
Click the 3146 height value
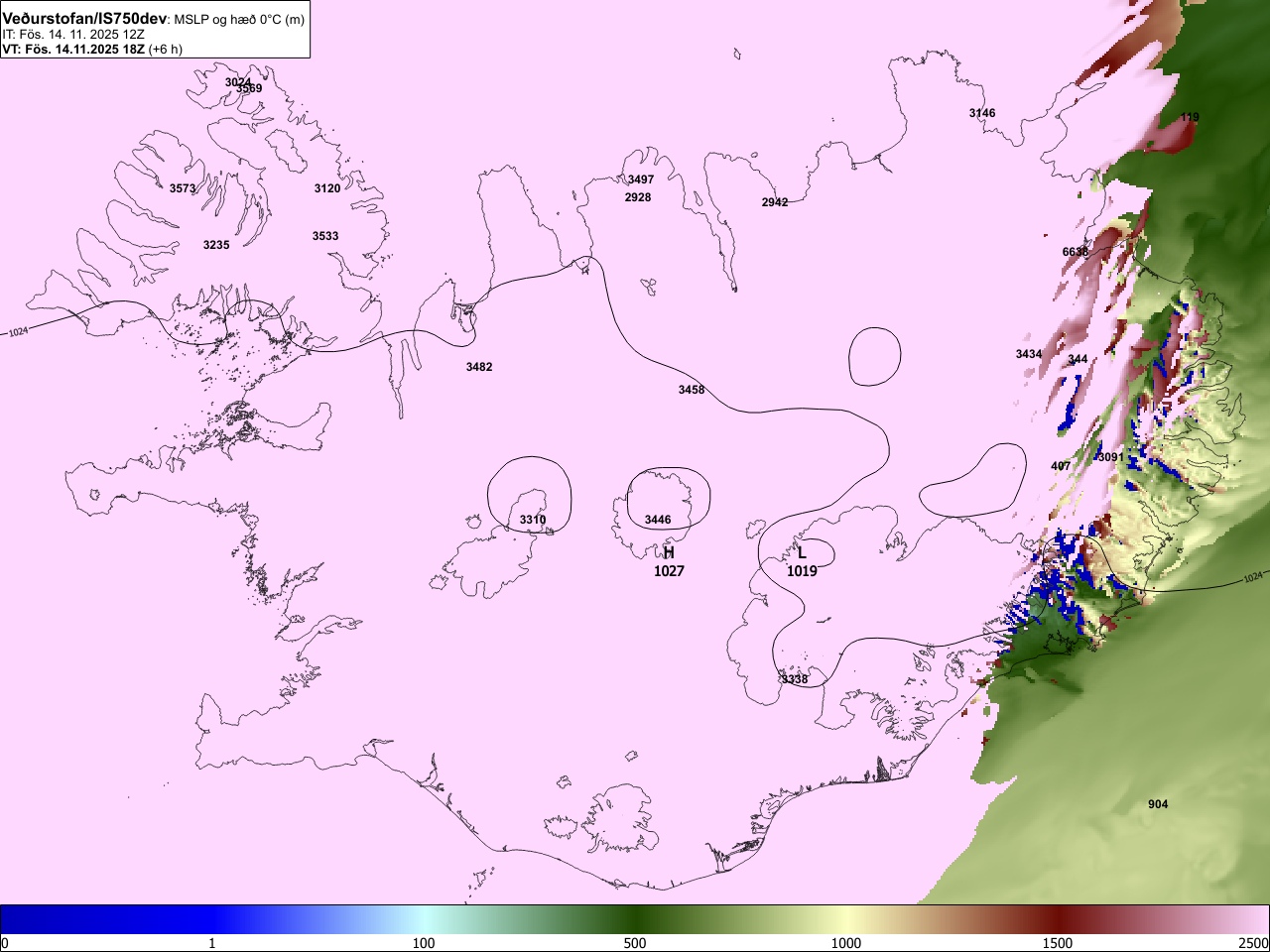click(x=982, y=113)
